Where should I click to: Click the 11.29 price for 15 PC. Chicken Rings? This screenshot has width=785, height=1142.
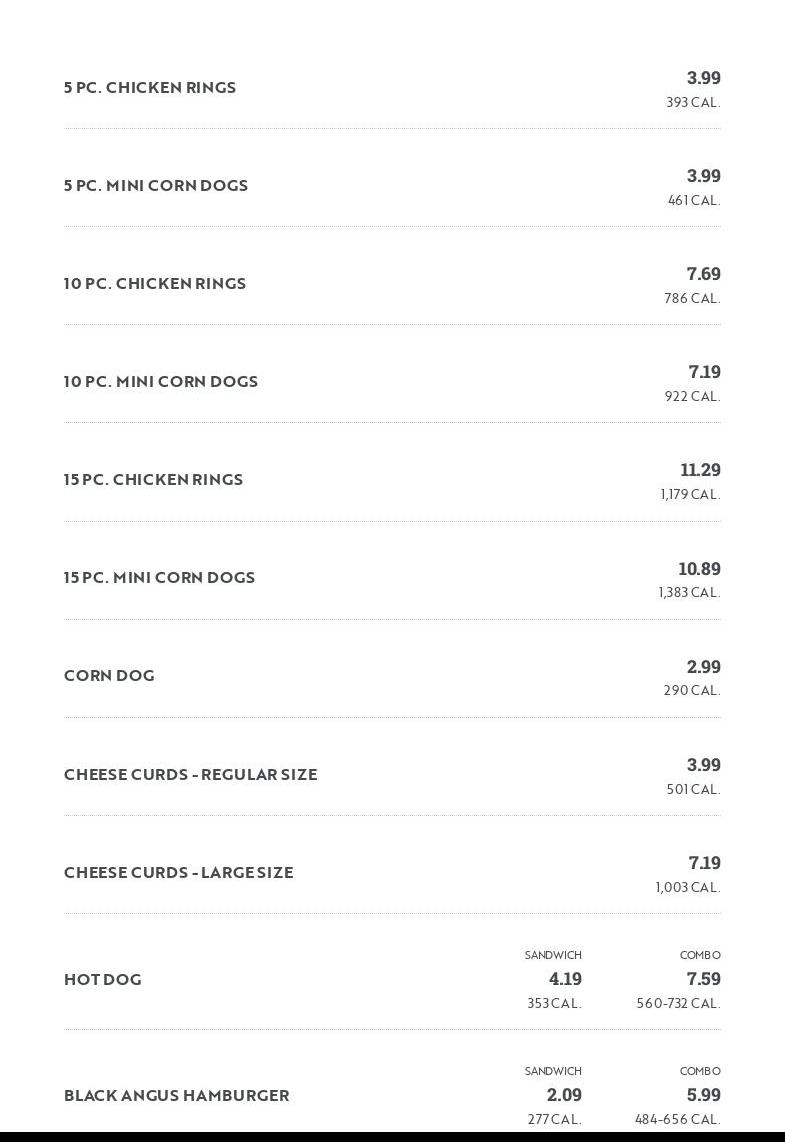click(x=700, y=470)
